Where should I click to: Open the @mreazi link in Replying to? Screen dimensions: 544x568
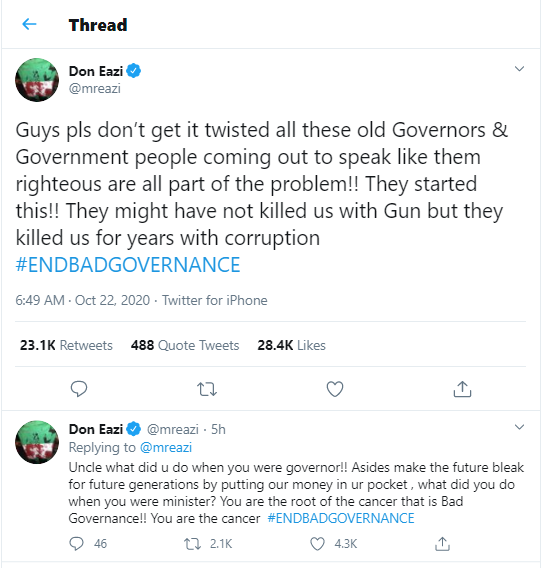(x=166, y=447)
